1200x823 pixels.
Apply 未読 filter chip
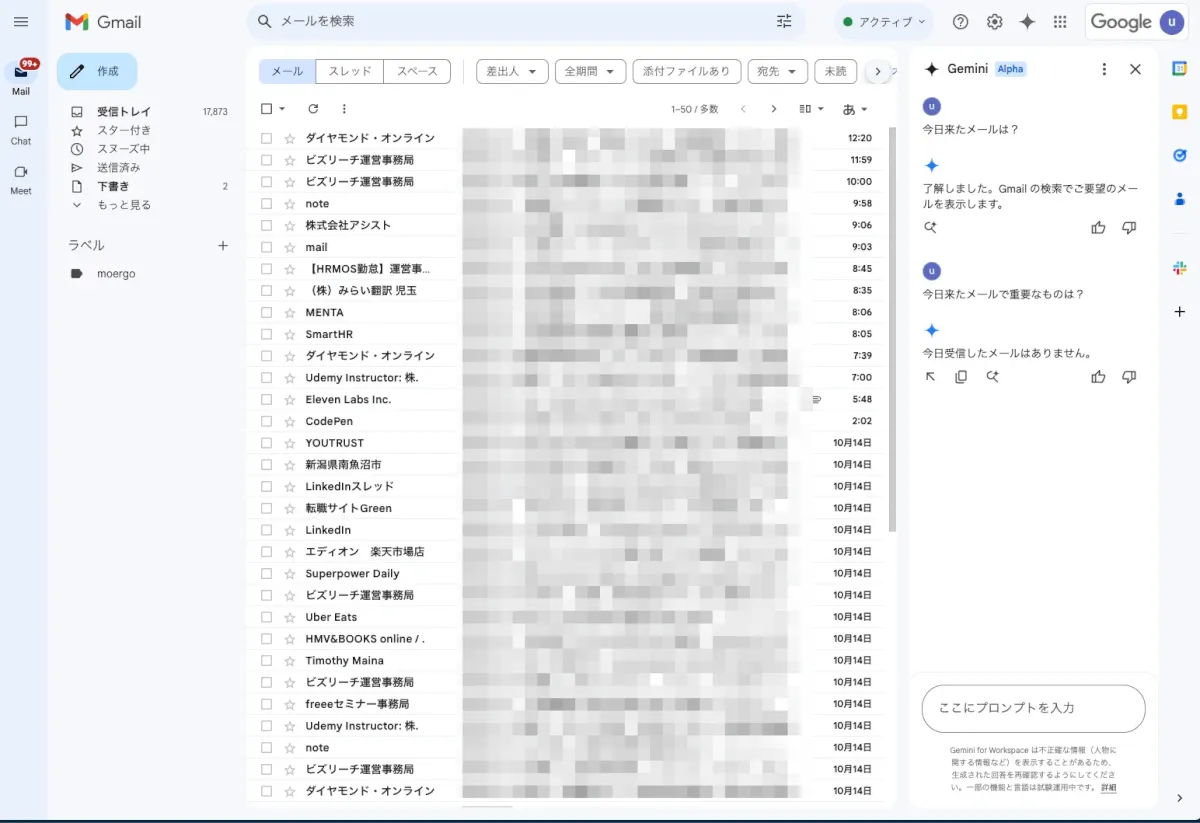point(836,72)
